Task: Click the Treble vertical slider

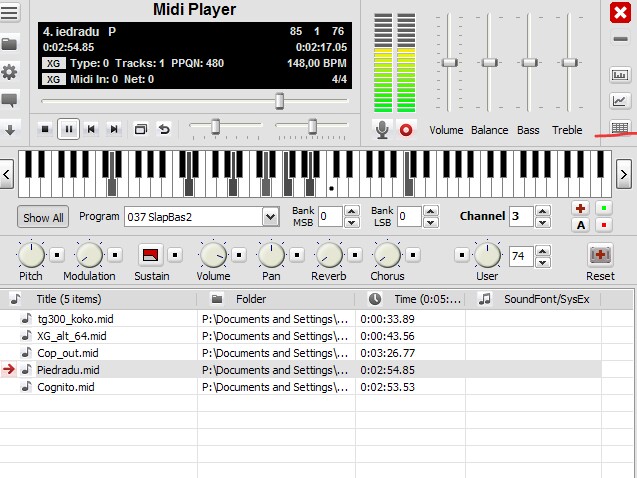Action: [x=569, y=62]
